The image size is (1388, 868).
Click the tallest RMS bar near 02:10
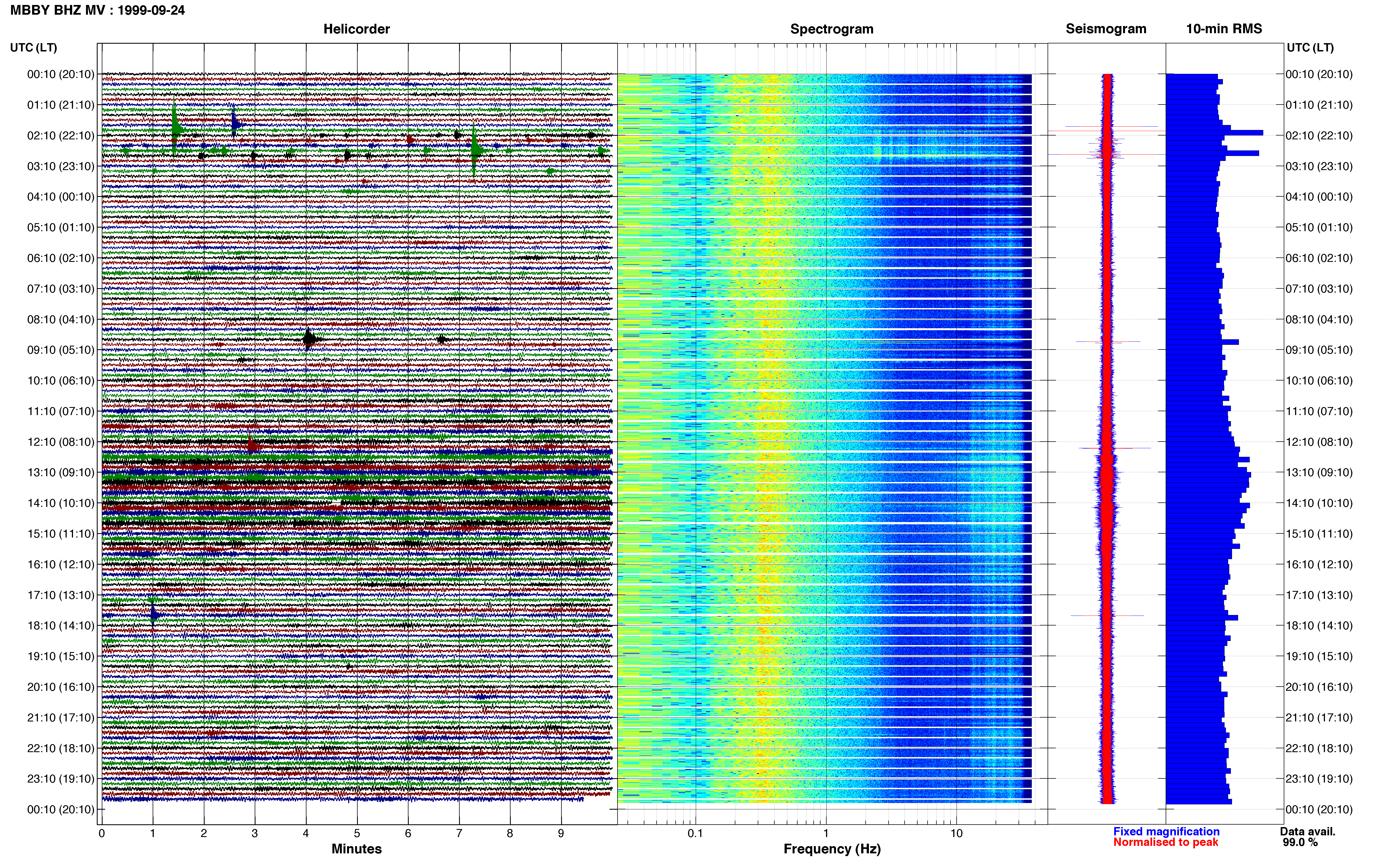click(1214, 133)
